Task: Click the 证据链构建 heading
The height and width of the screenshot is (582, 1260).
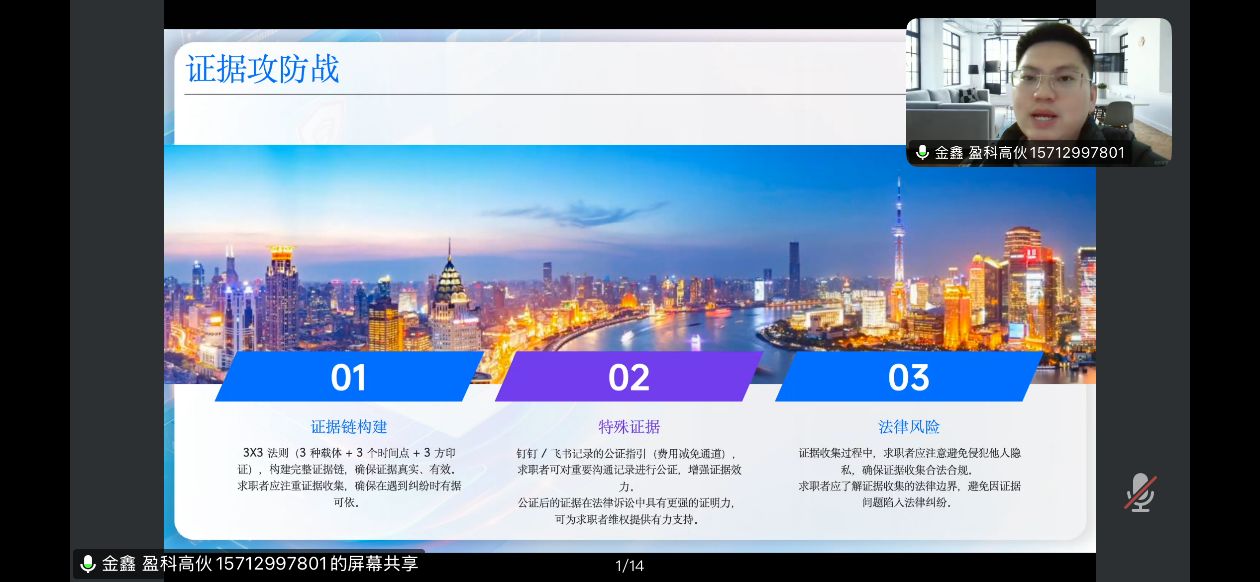Action: point(349,427)
